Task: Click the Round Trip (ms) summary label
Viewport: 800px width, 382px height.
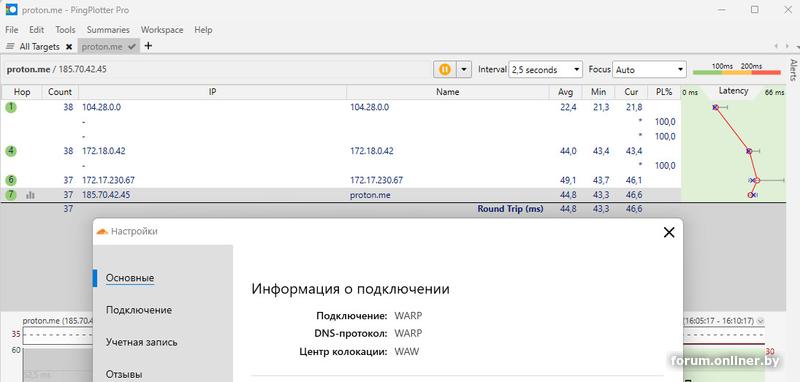Action: click(510, 209)
